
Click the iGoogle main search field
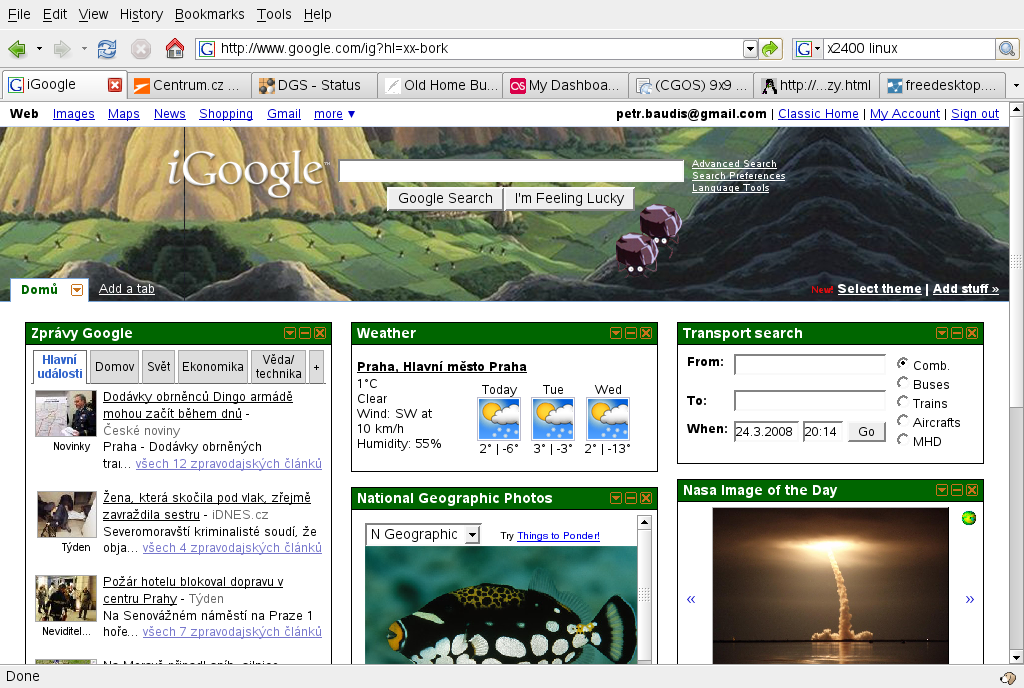(511, 171)
